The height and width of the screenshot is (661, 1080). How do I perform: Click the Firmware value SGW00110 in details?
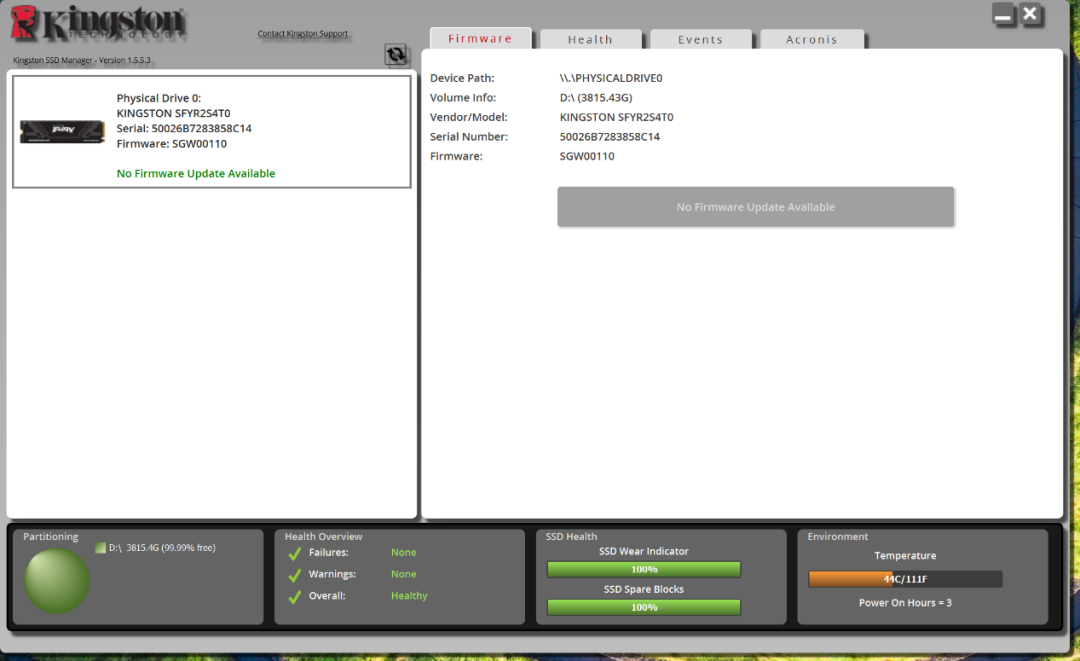[x=587, y=156]
